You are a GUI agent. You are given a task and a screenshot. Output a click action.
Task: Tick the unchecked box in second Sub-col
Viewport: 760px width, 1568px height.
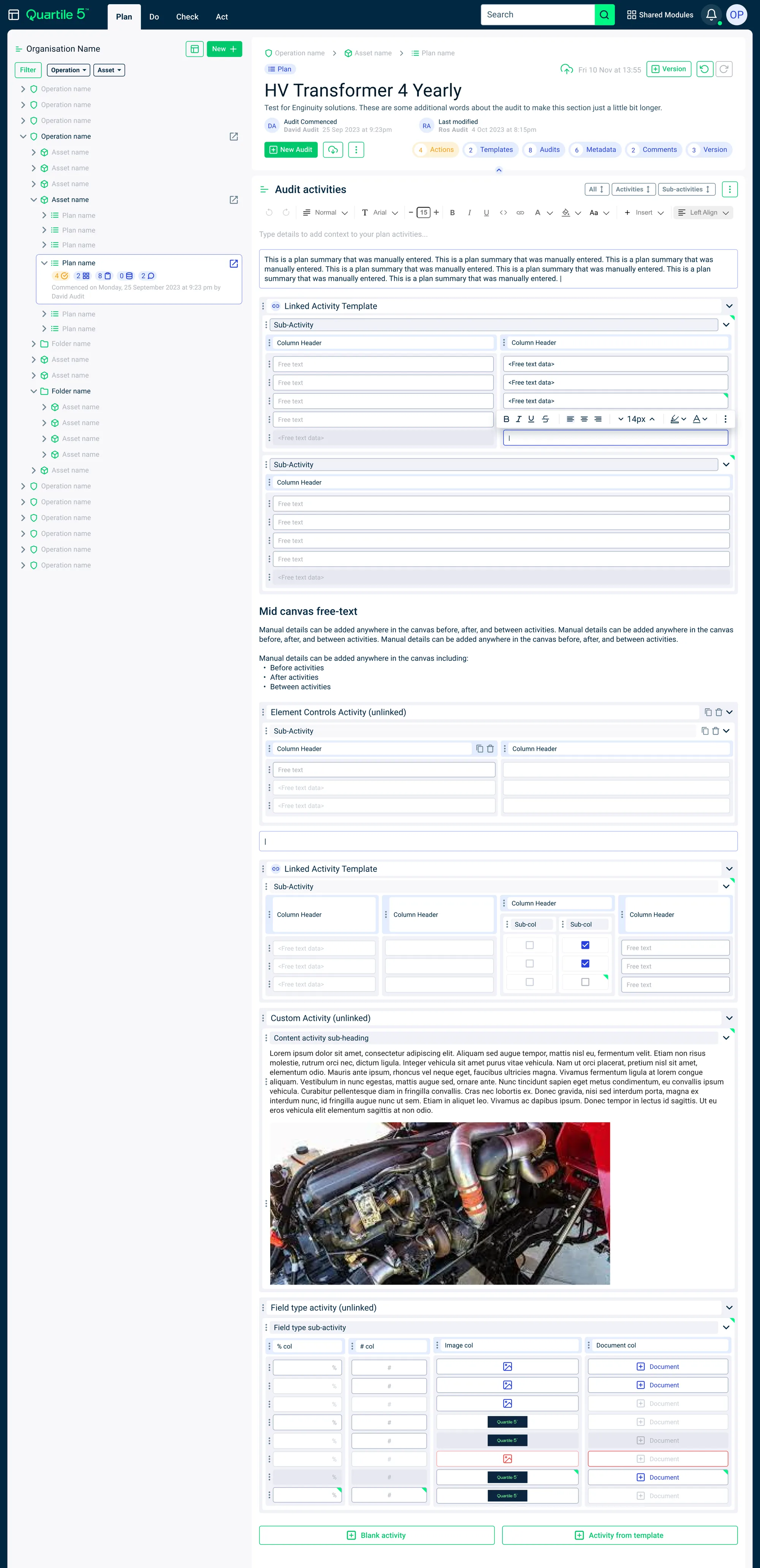(584, 982)
